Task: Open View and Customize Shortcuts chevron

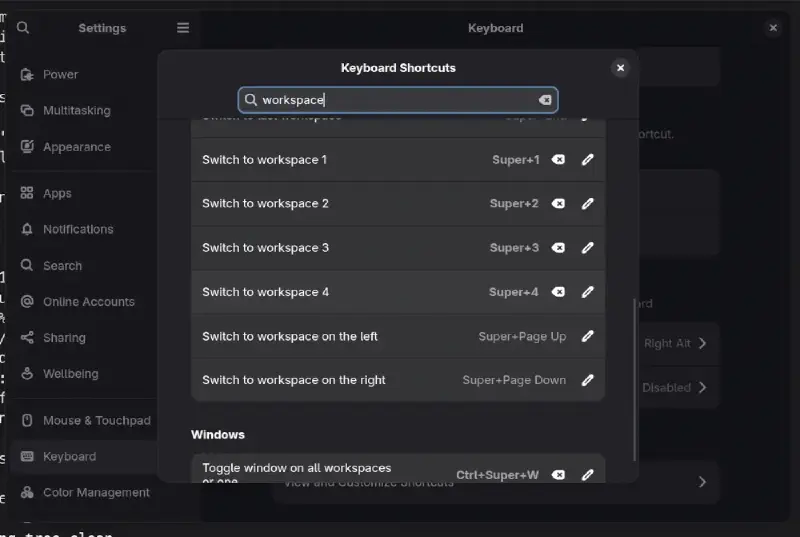Action: coord(703,482)
